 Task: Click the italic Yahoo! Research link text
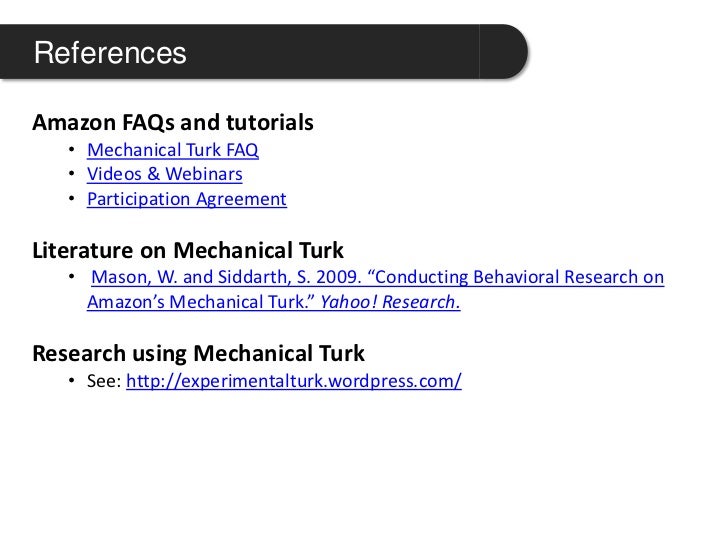[x=390, y=302]
